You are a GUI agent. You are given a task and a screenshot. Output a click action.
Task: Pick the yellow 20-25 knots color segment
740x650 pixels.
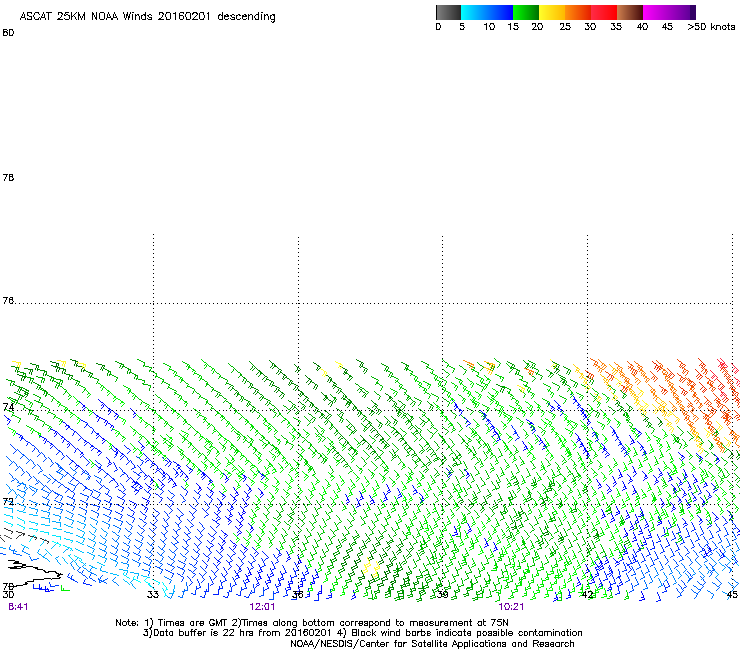pos(552,12)
